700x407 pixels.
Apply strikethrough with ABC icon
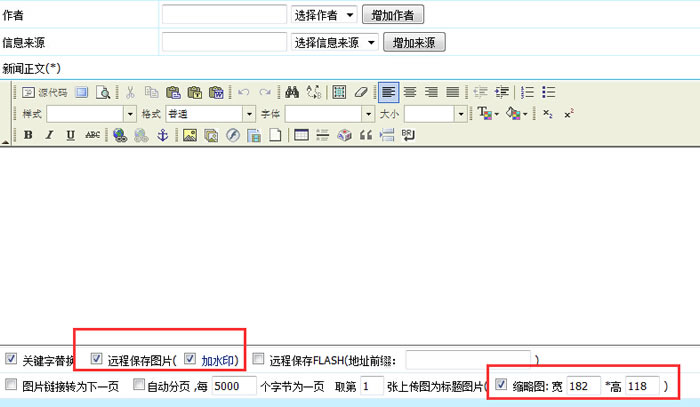coord(92,135)
